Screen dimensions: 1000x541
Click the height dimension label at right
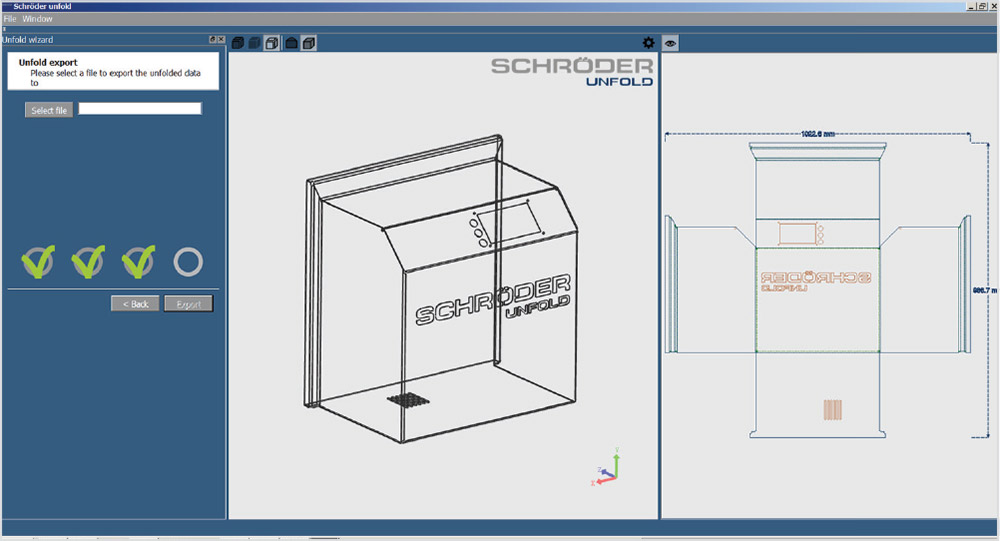click(x=984, y=290)
